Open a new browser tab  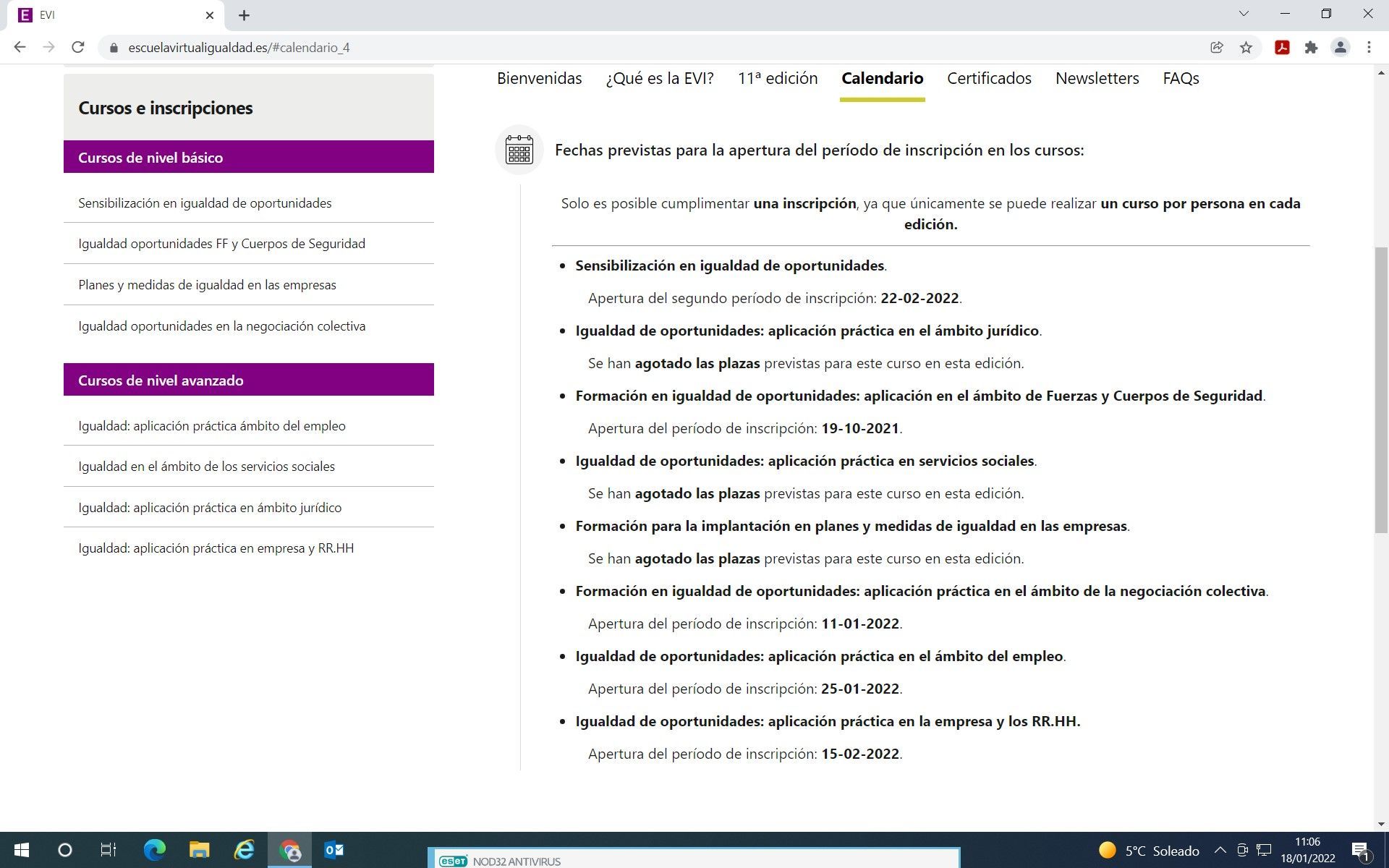pos(244,15)
